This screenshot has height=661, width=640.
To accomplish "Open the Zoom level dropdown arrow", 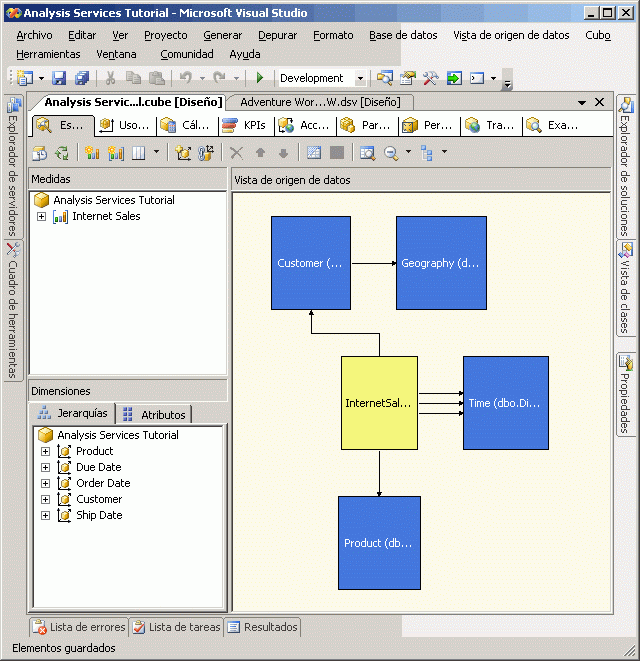I will tap(408, 151).
